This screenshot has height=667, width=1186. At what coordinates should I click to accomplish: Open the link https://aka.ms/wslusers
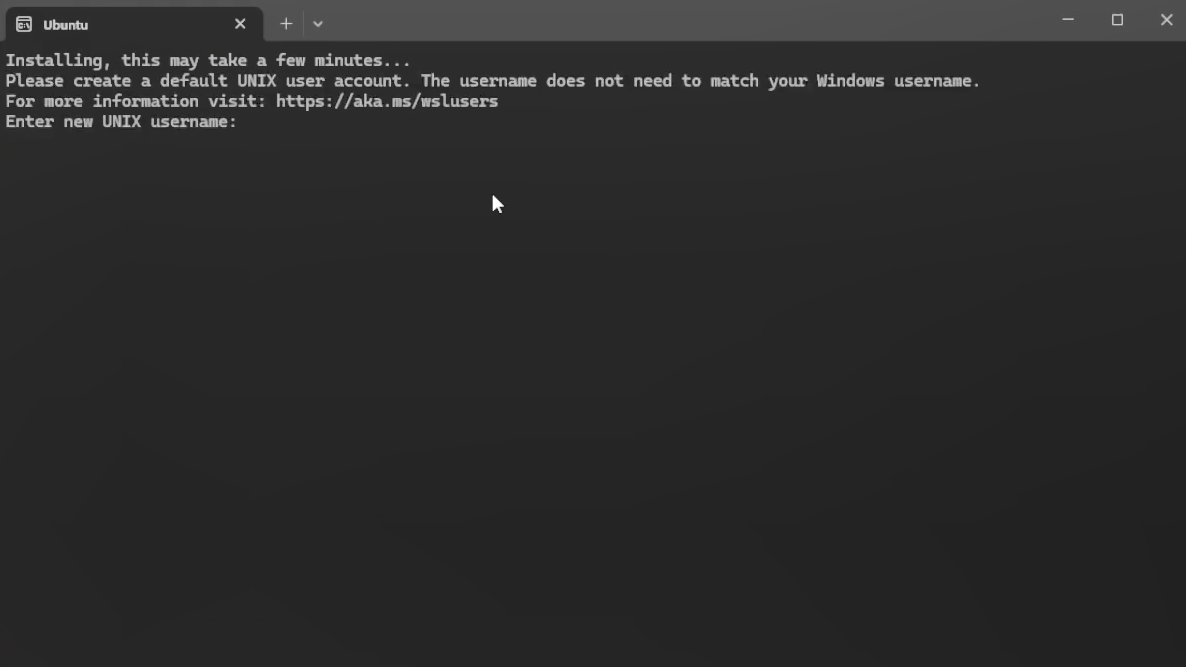[x=386, y=100]
